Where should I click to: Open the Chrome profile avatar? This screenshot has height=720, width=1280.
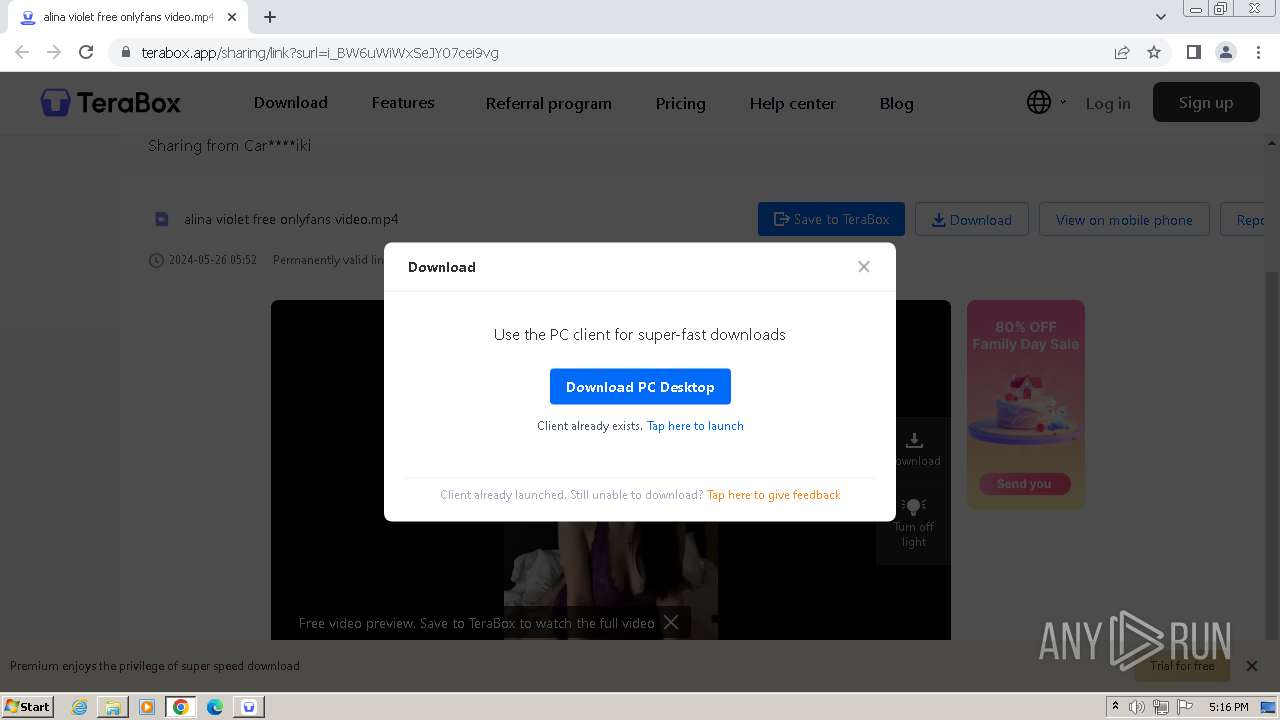(1226, 52)
